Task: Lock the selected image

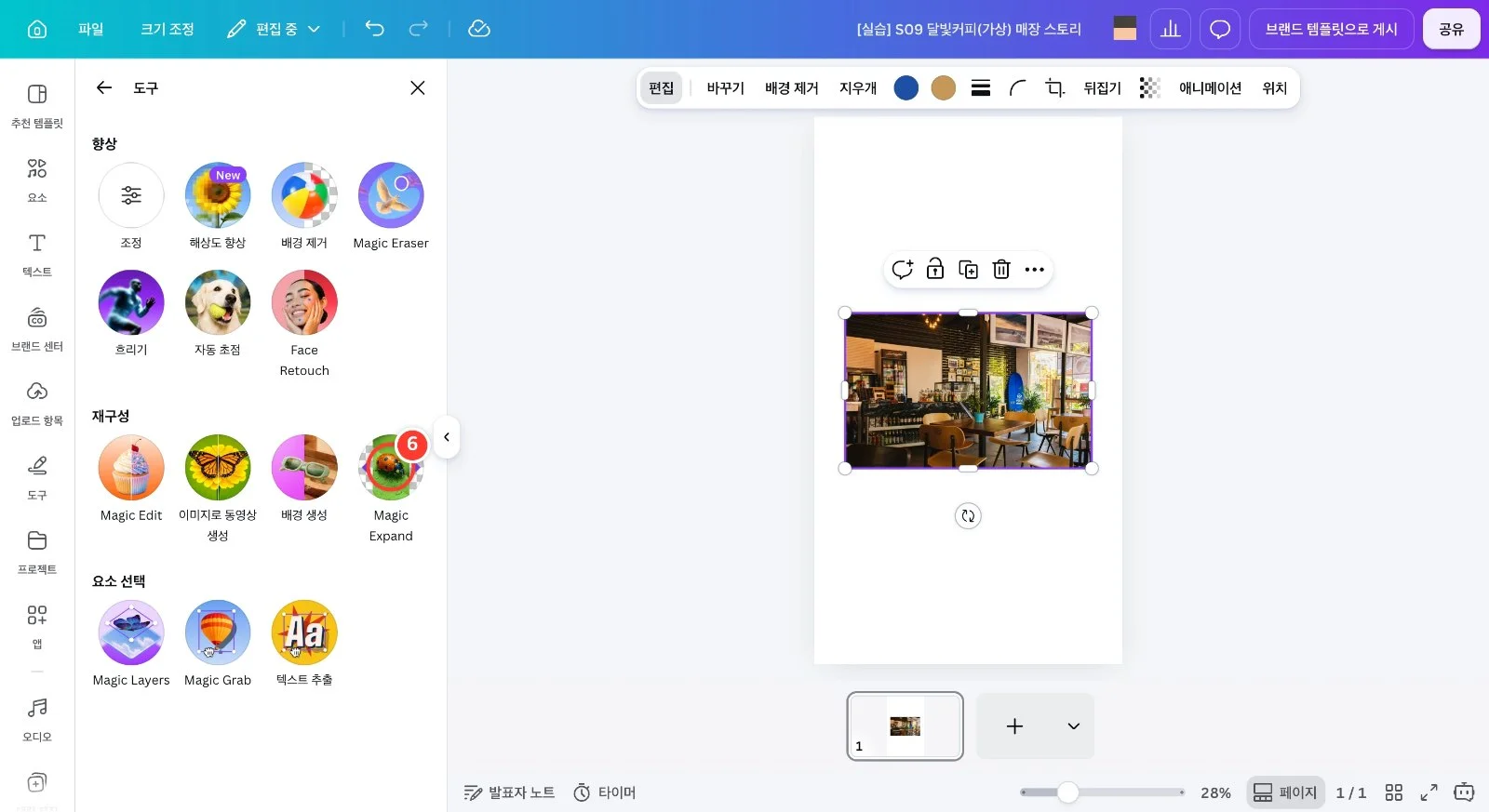Action: (x=935, y=269)
